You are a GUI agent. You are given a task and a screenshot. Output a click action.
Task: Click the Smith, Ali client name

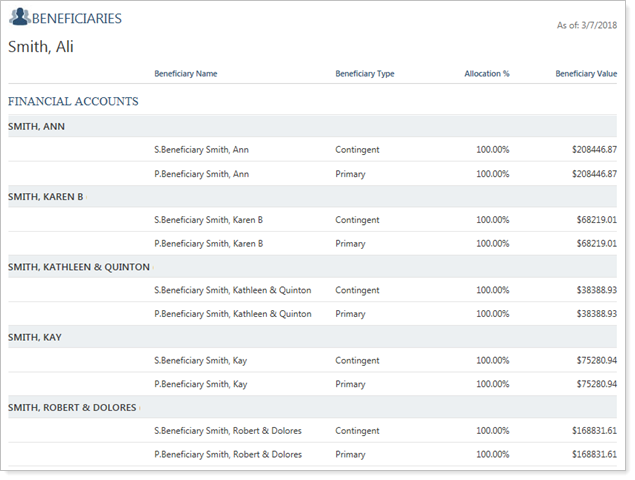click(41, 47)
